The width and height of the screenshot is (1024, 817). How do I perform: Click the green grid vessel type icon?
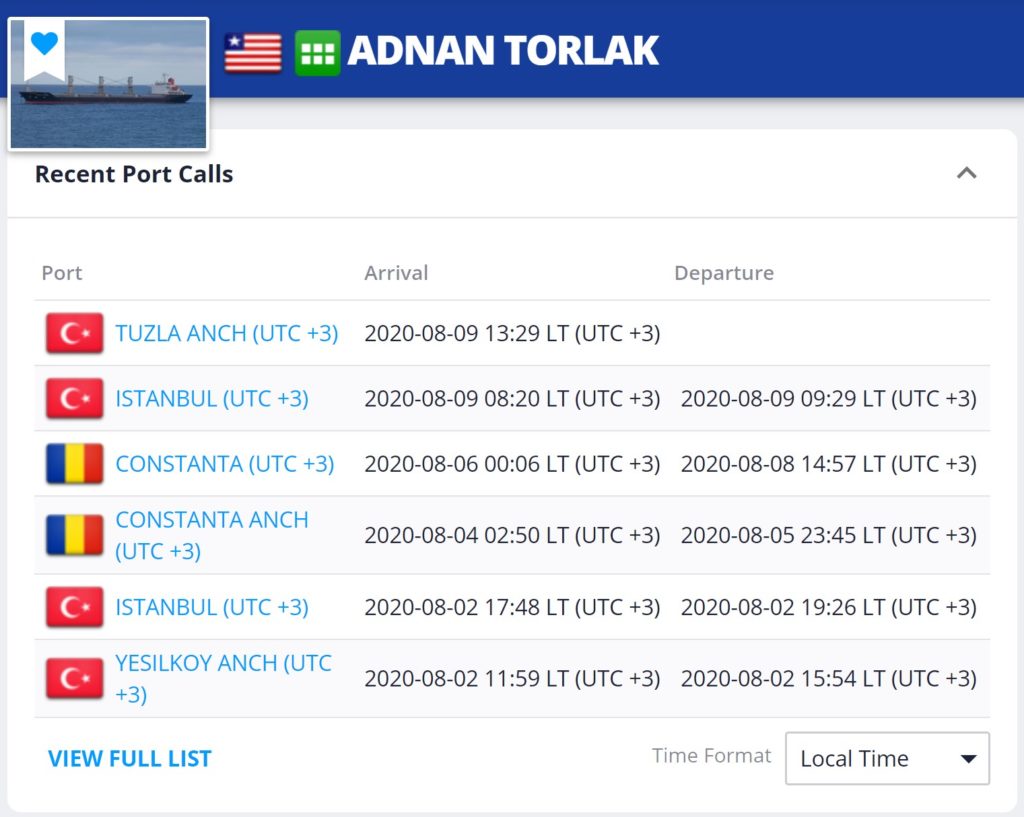click(x=318, y=52)
